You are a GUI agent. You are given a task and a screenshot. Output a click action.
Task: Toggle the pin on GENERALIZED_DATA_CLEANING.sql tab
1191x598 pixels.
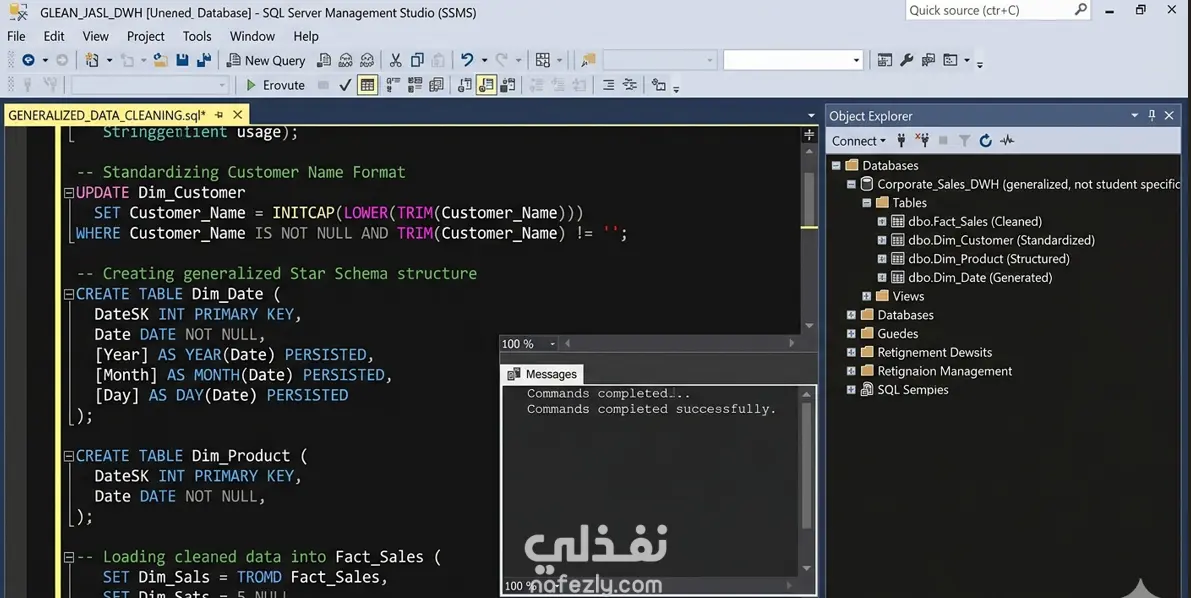click(x=219, y=115)
